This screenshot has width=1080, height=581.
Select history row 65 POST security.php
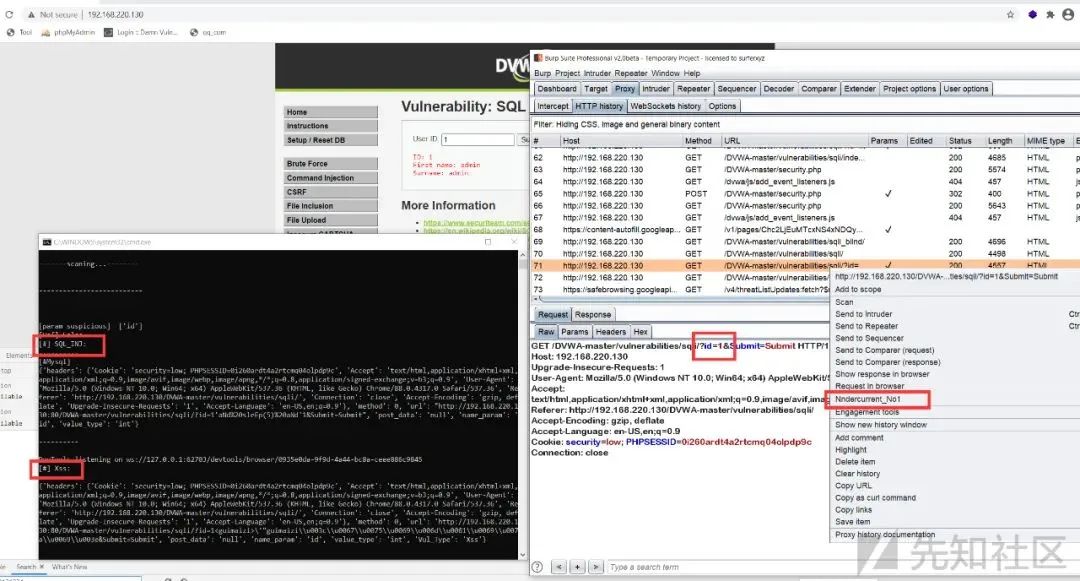[x=806, y=194]
